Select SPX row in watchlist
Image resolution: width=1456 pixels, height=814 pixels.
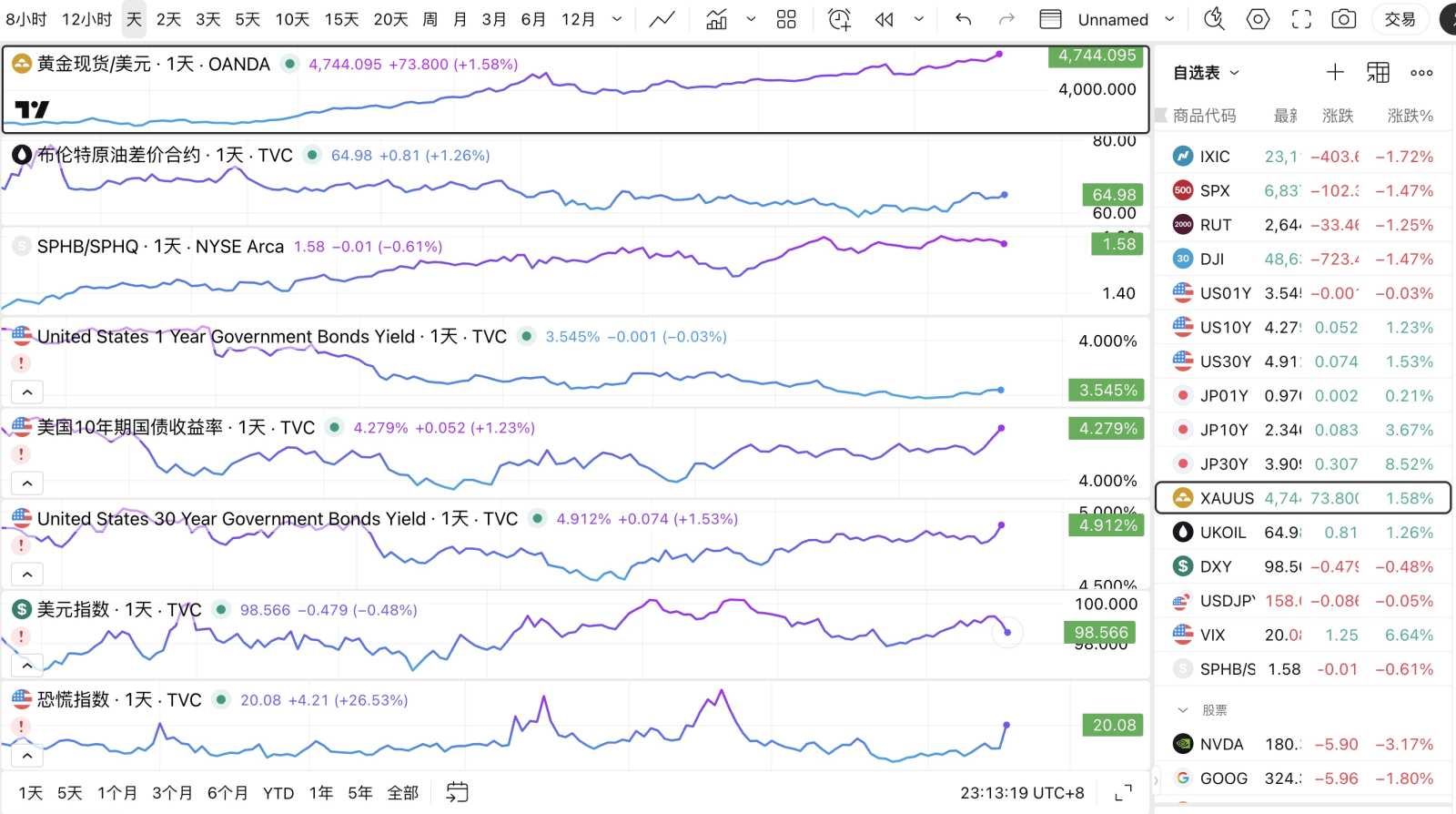pyautogui.click(x=1303, y=190)
